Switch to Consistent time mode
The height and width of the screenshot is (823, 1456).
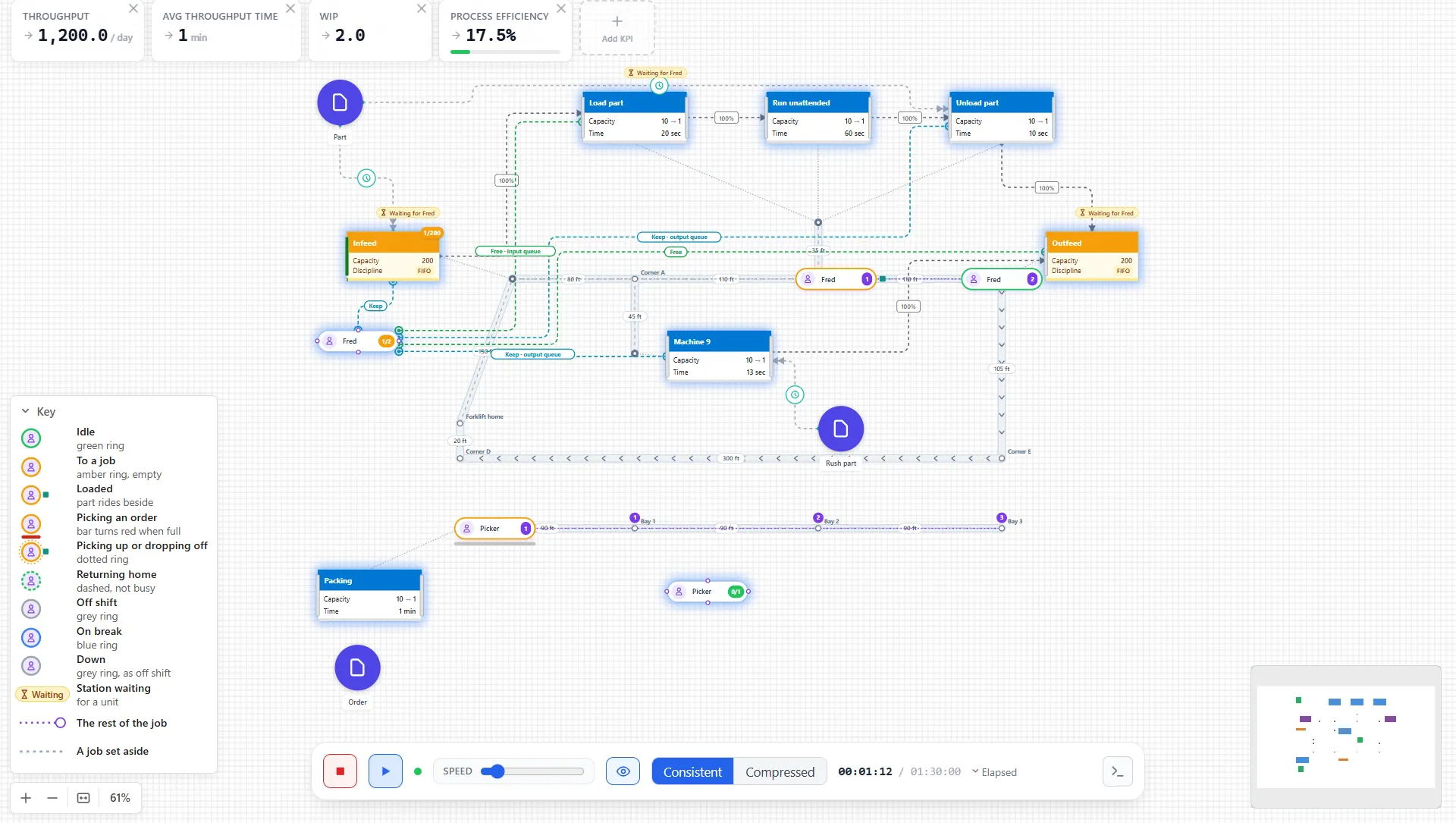(x=692, y=771)
